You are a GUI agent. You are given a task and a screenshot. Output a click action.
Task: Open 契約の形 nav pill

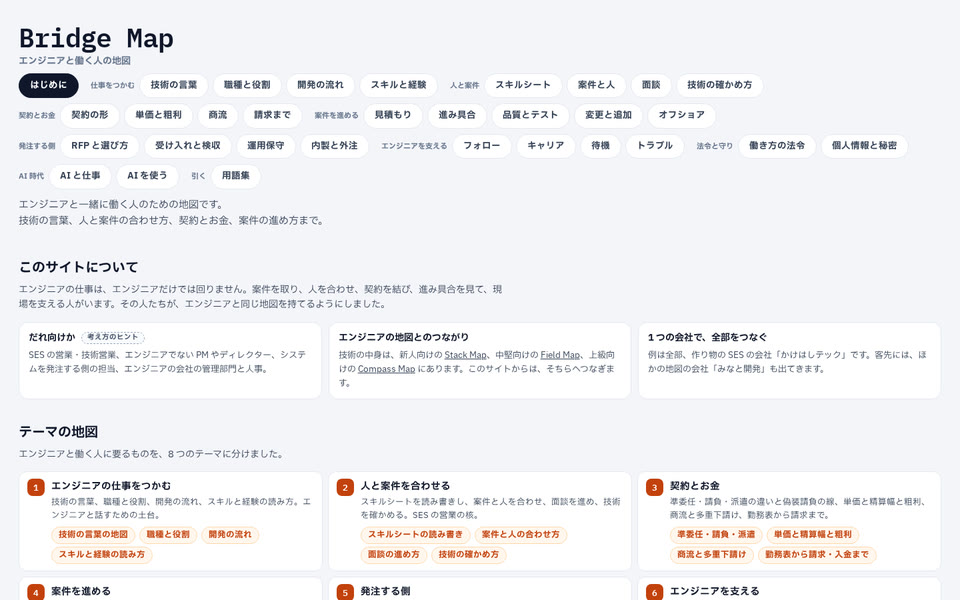(x=90, y=115)
